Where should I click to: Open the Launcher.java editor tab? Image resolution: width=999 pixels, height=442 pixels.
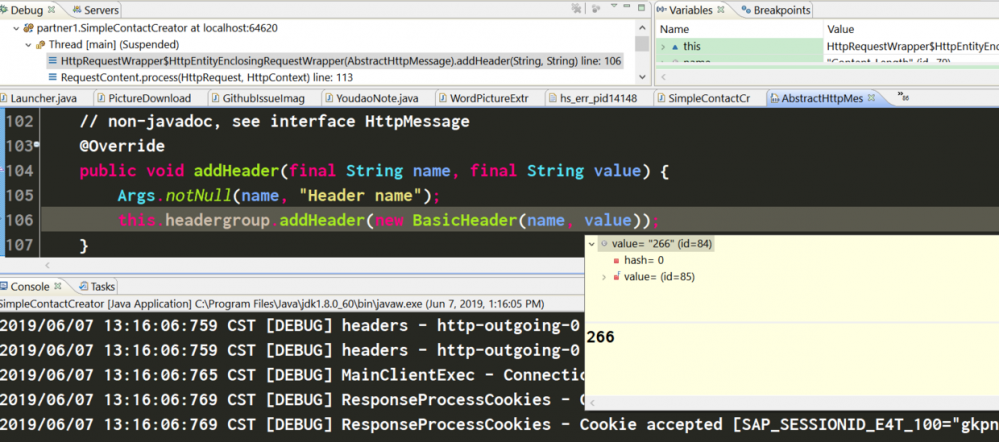click(45, 98)
